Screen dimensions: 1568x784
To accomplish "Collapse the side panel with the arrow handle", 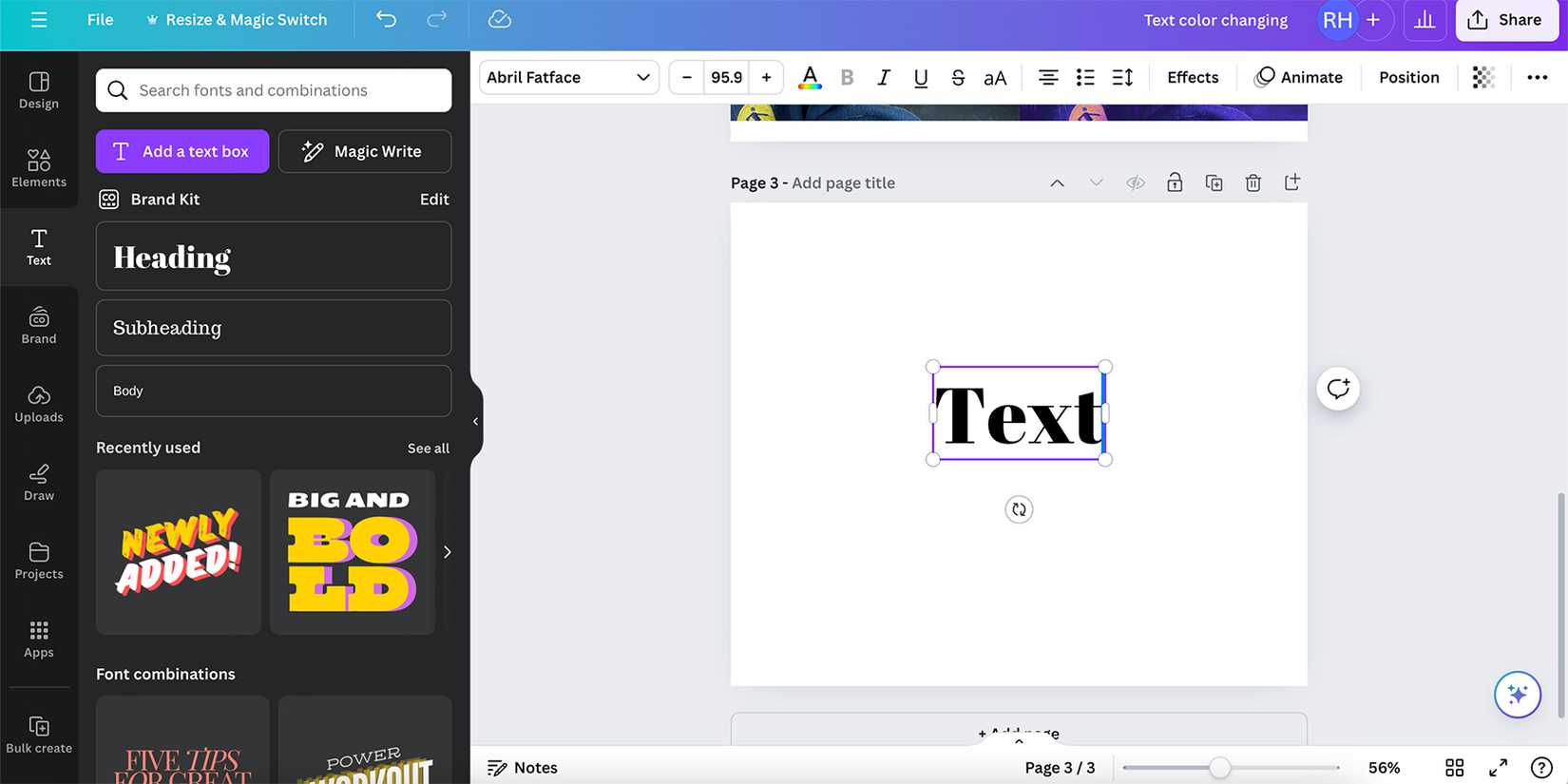I will point(476,421).
